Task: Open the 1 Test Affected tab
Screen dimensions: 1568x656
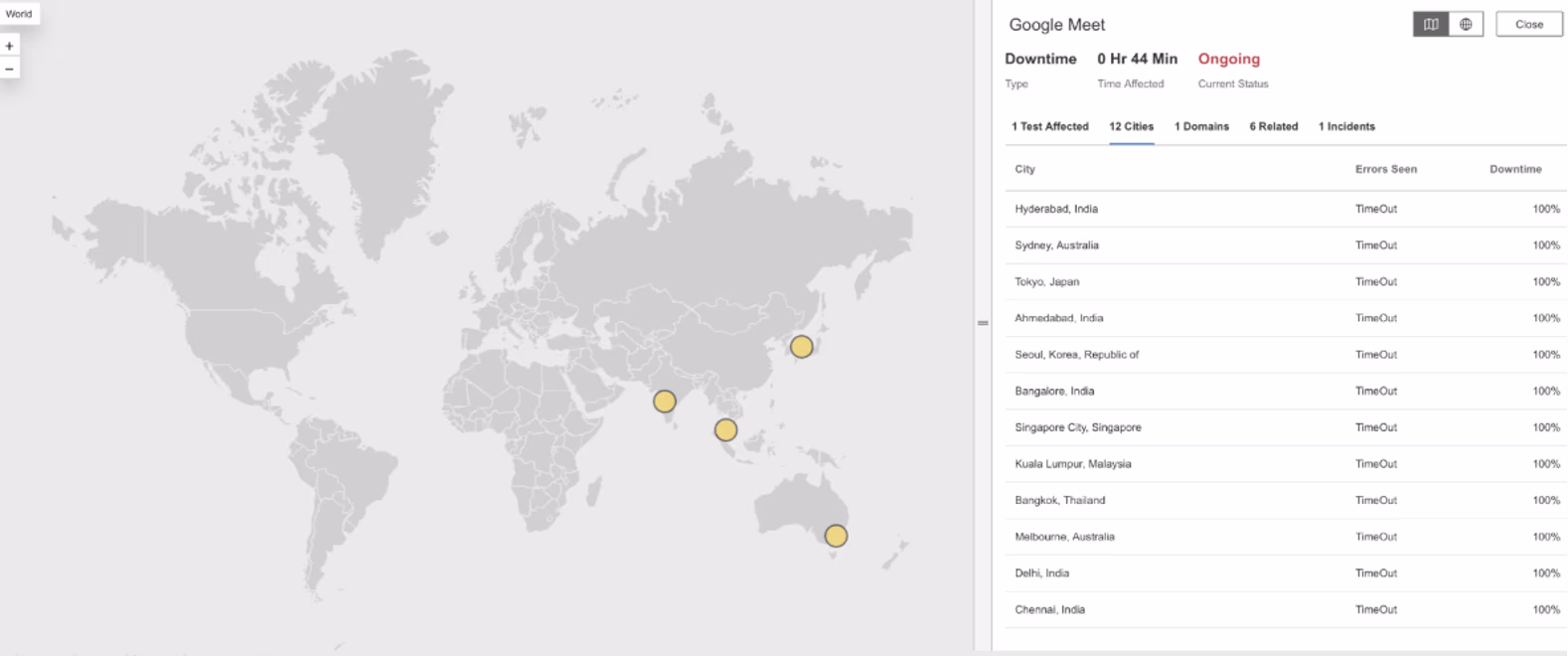Action: (x=1050, y=126)
